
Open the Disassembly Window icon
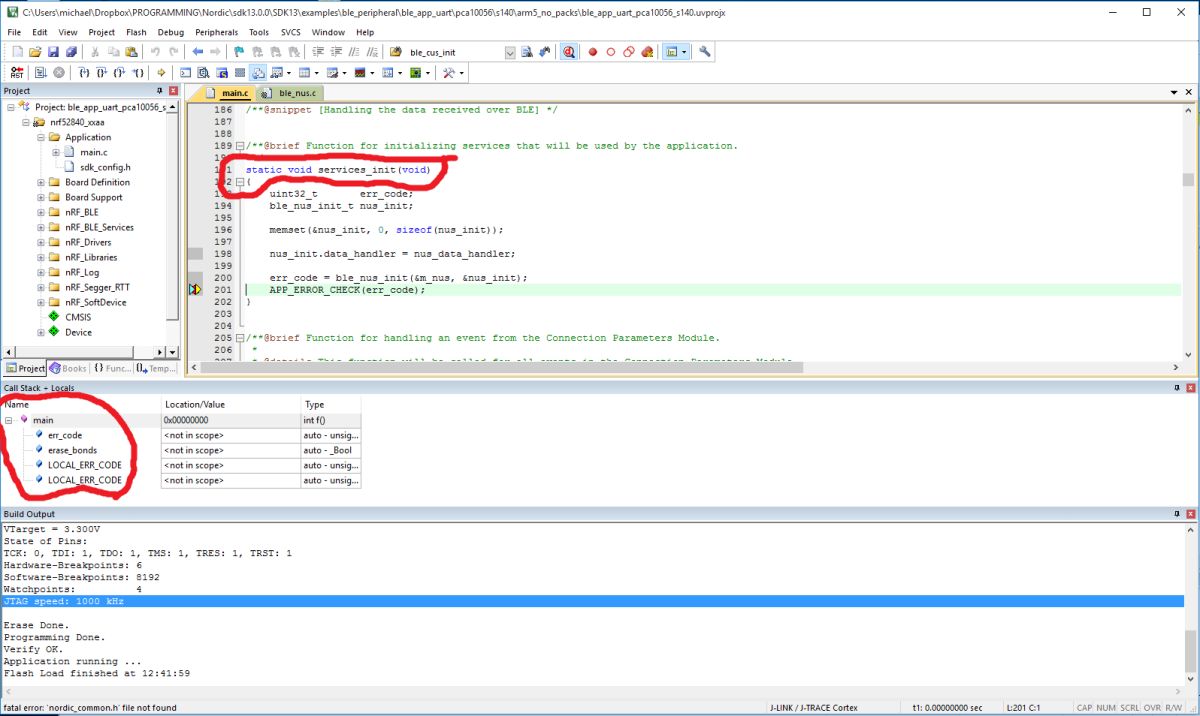click(x=203, y=73)
